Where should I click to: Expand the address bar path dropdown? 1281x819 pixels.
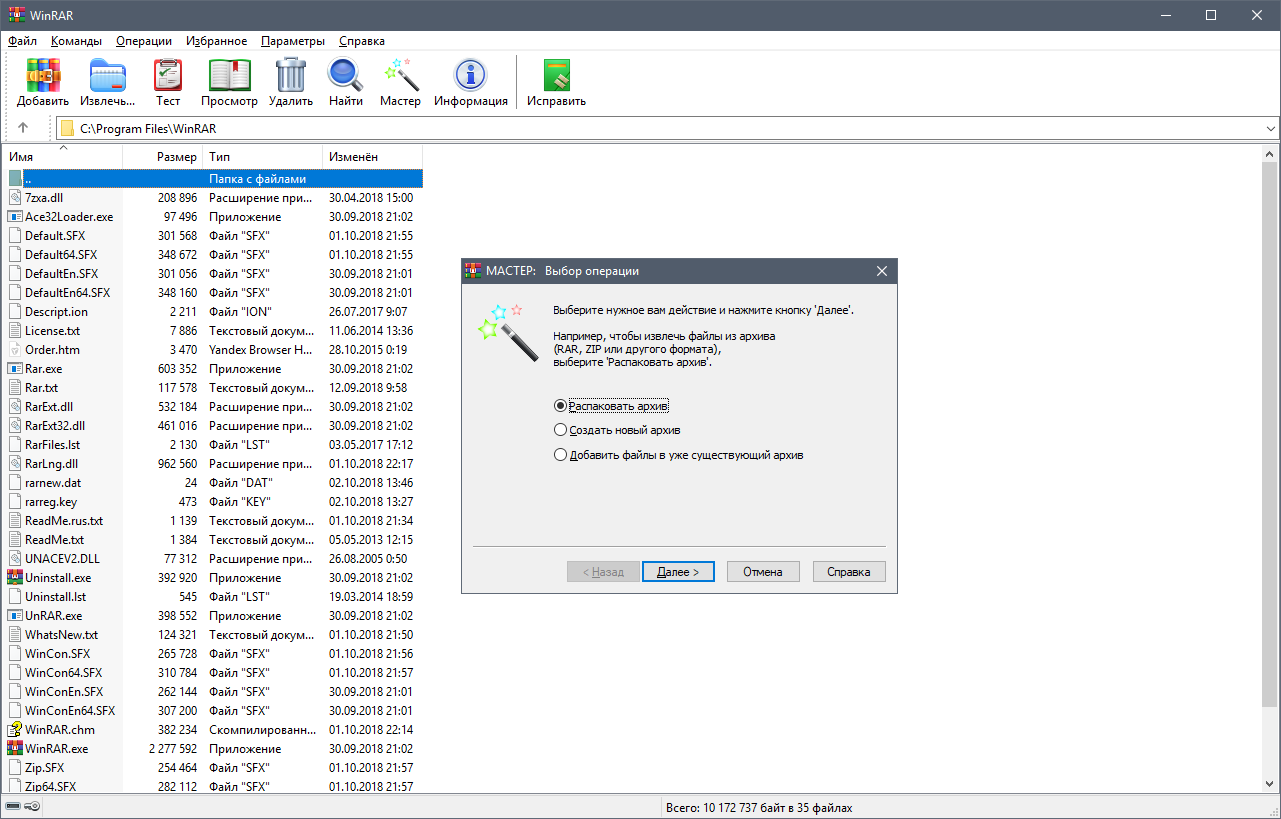(1270, 128)
